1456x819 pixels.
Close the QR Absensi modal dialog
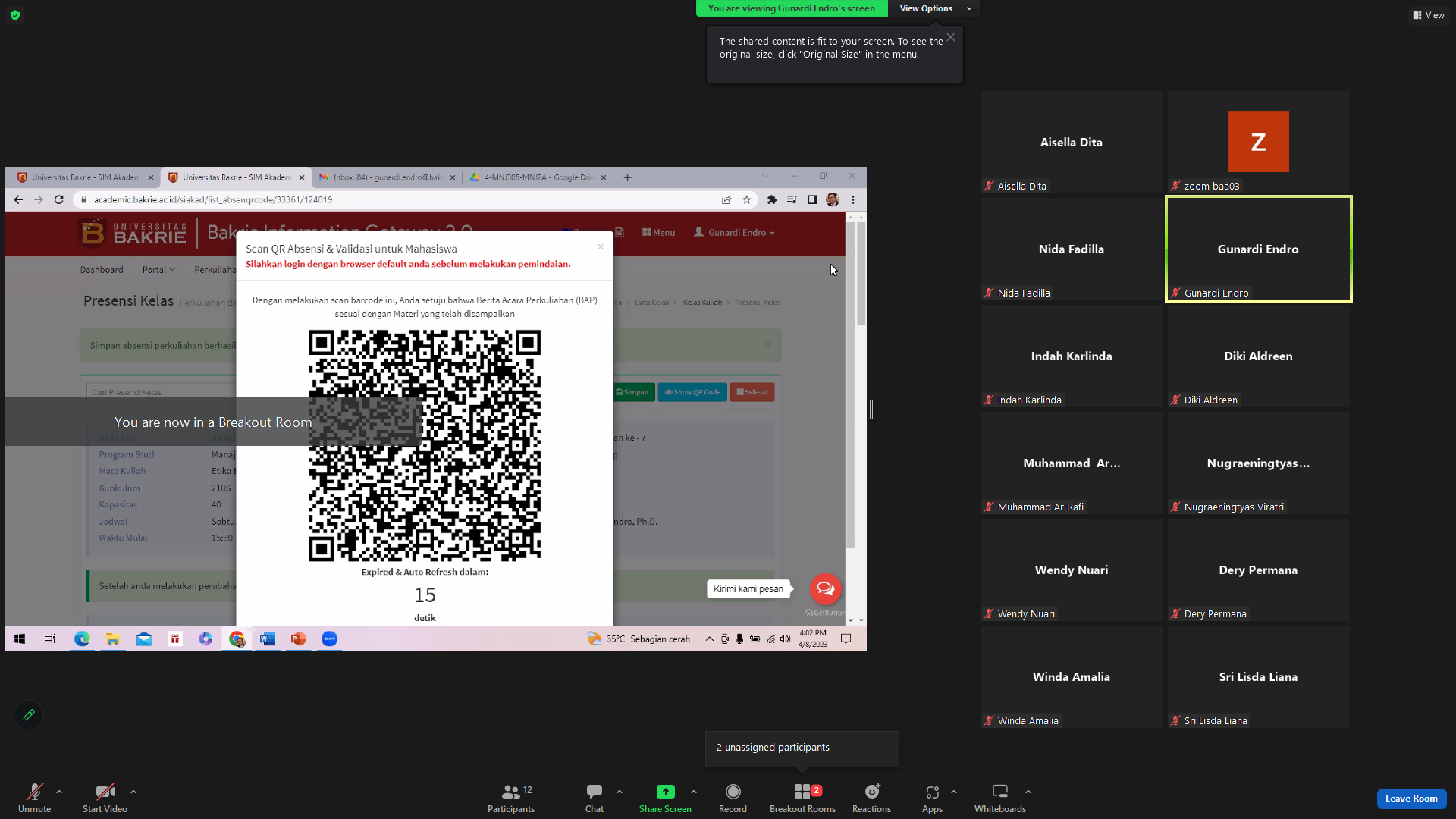coord(601,246)
